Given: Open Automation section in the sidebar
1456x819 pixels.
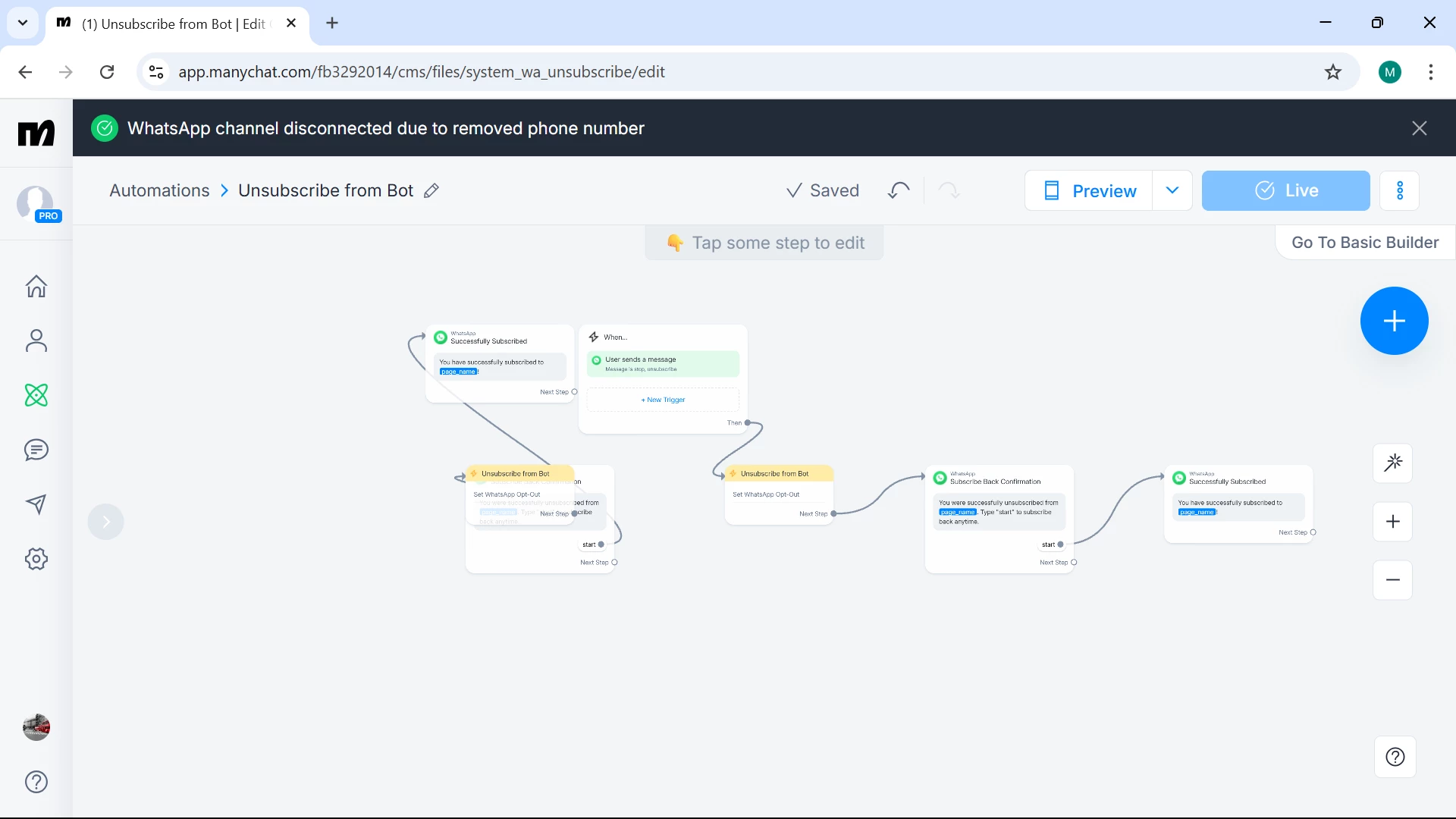Looking at the screenshot, I should (36, 395).
